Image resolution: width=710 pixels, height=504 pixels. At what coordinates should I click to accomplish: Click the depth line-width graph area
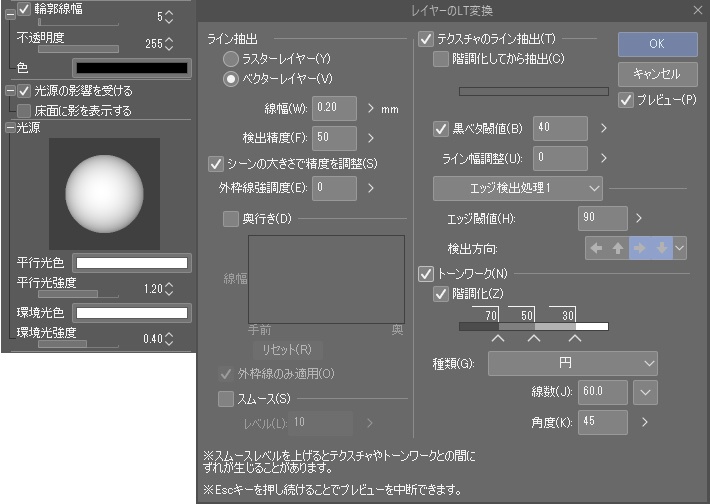tap(326, 279)
